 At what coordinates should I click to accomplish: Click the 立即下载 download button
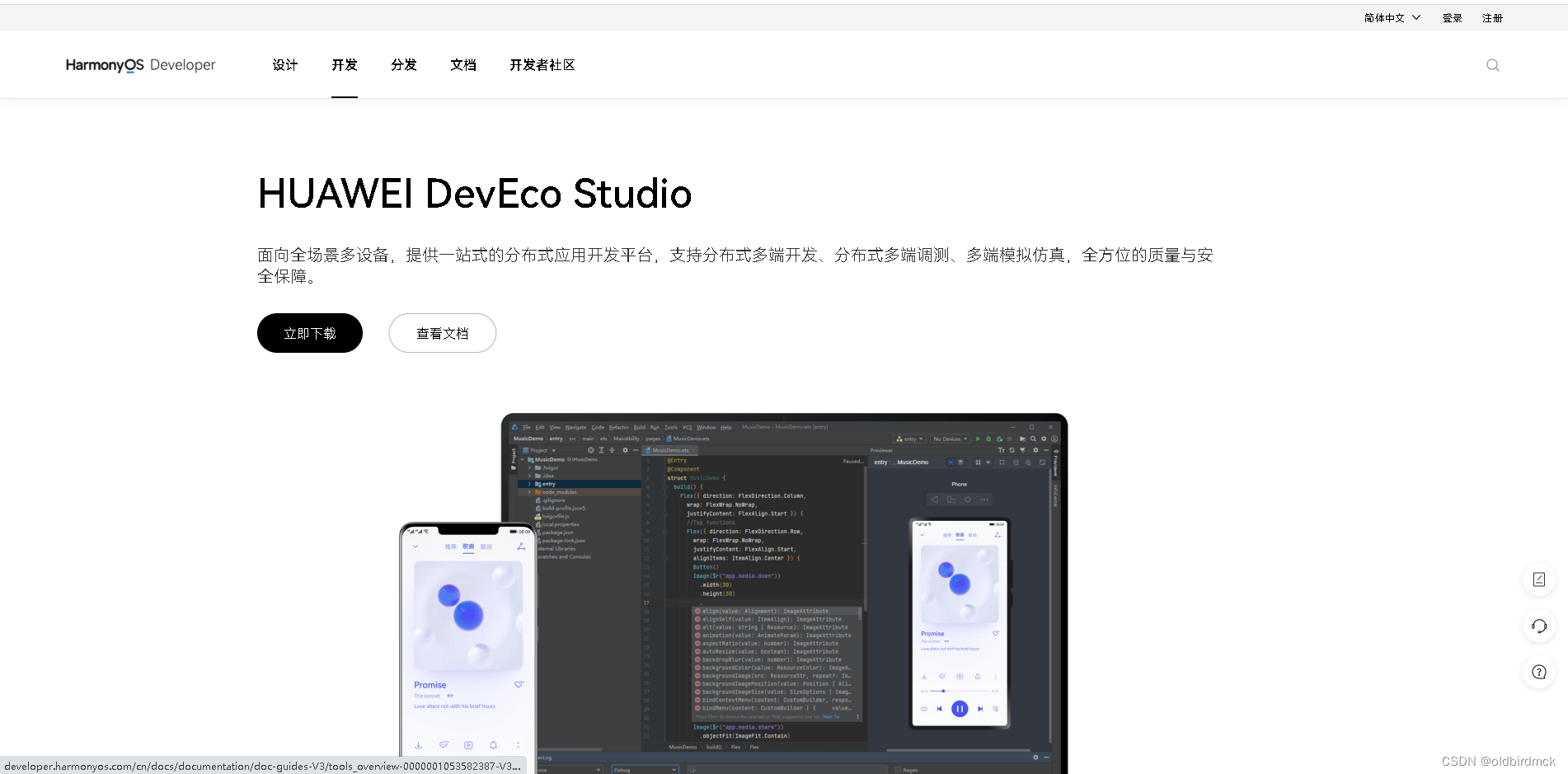pyautogui.click(x=310, y=333)
